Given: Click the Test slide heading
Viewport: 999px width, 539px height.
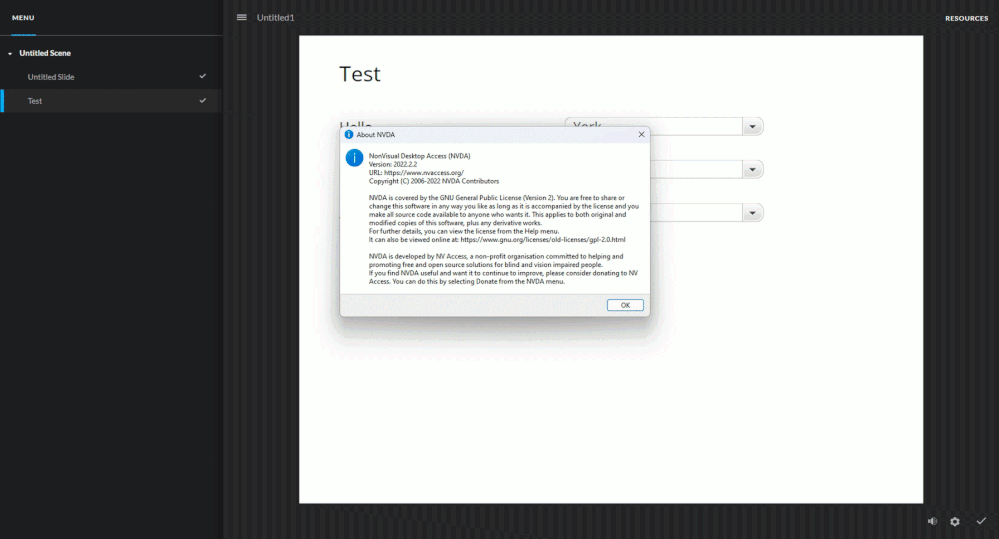Looking at the screenshot, I should [359, 75].
